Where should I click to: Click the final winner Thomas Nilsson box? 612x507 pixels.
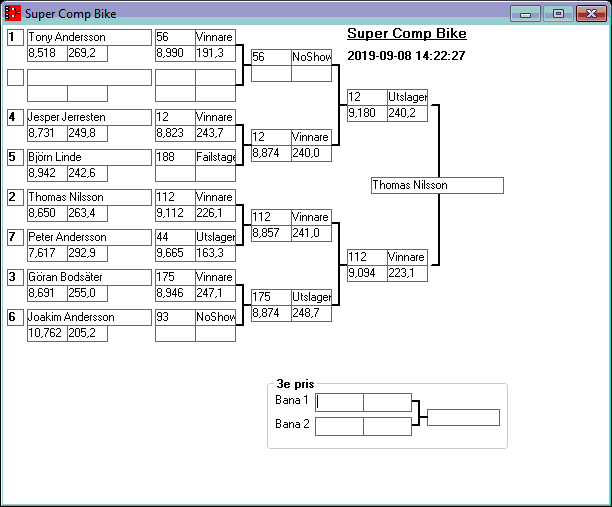pos(436,185)
